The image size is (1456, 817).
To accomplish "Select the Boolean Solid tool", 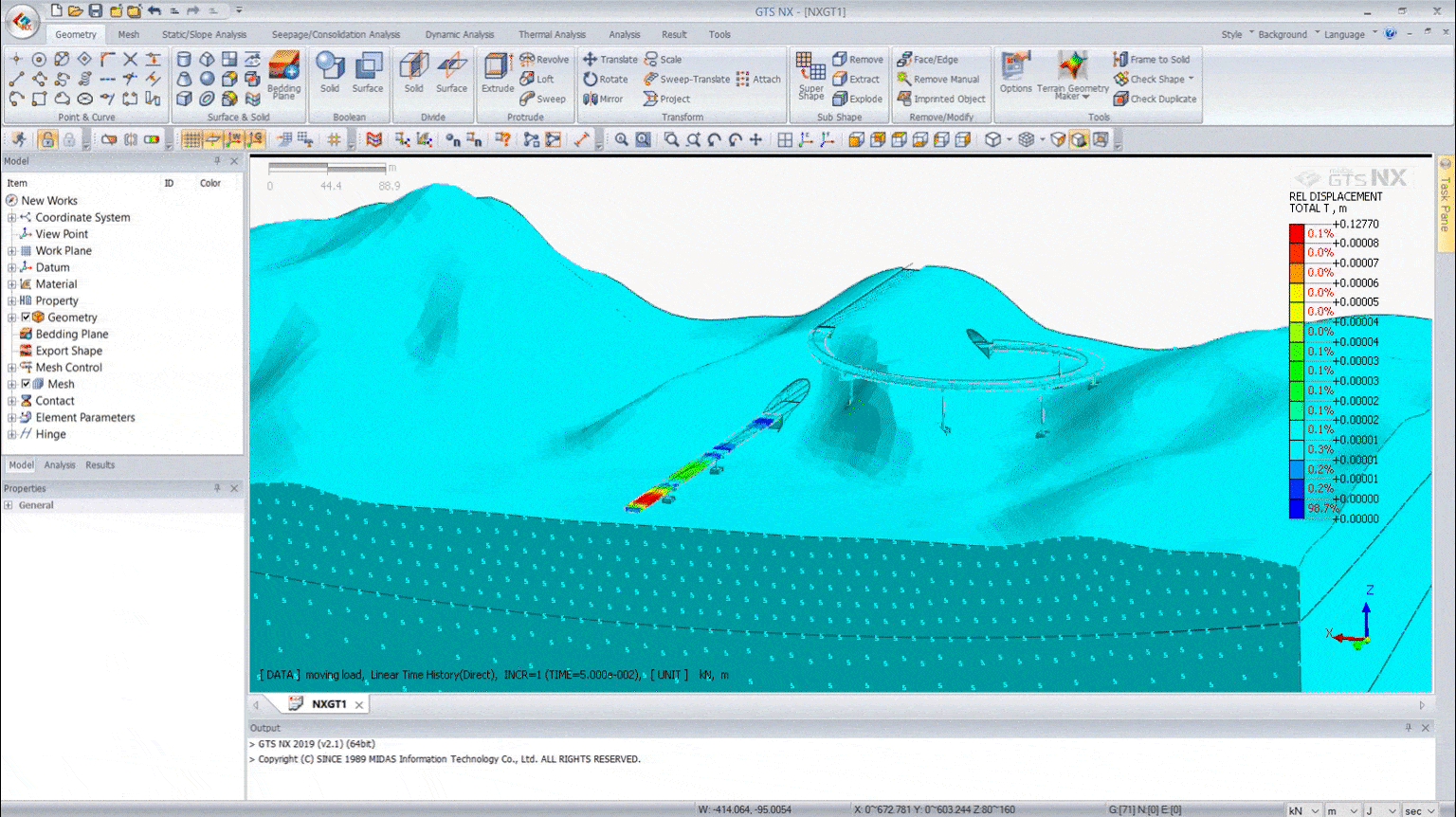I will coord(330,73).
